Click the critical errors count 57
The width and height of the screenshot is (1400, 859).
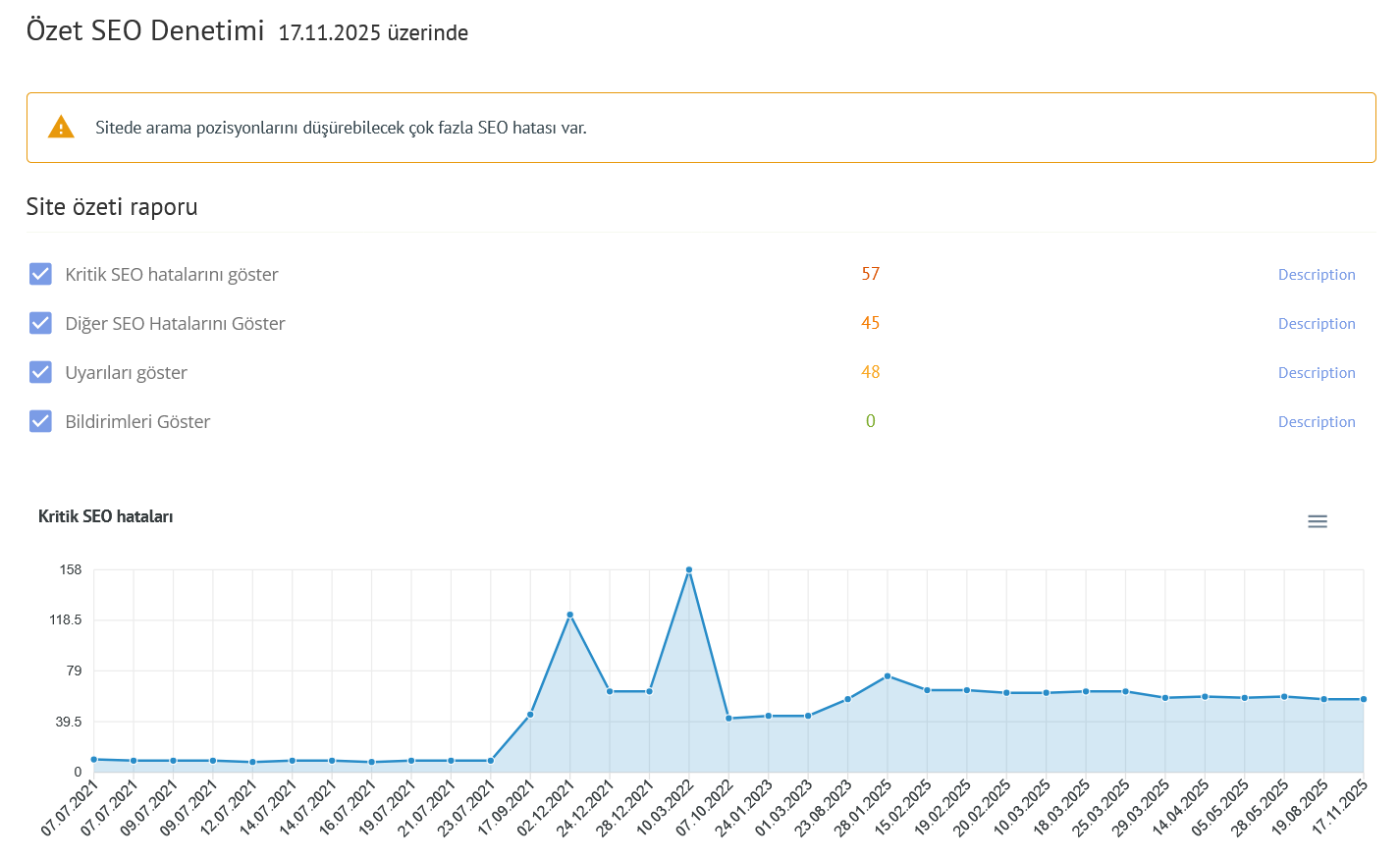click(870, 274)
